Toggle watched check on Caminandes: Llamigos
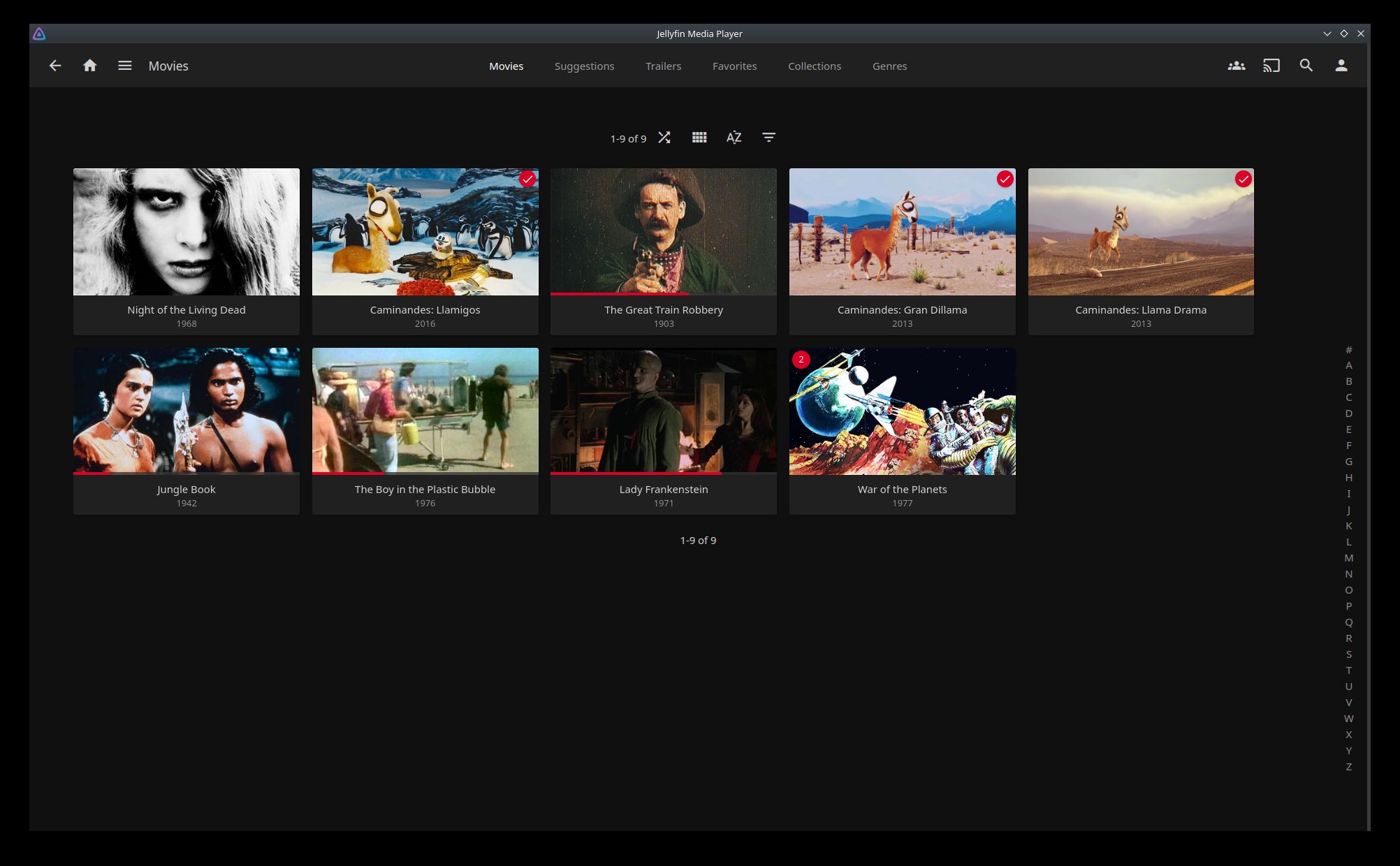Screen dimensions: 1400x866 [527, 179]
